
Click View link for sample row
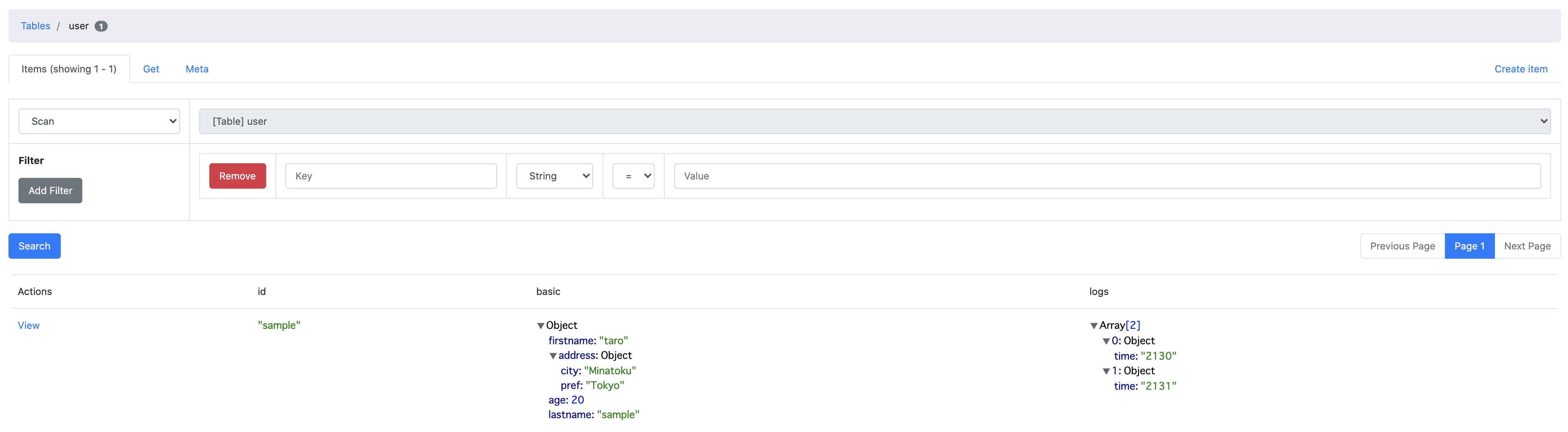pos(28,325)
